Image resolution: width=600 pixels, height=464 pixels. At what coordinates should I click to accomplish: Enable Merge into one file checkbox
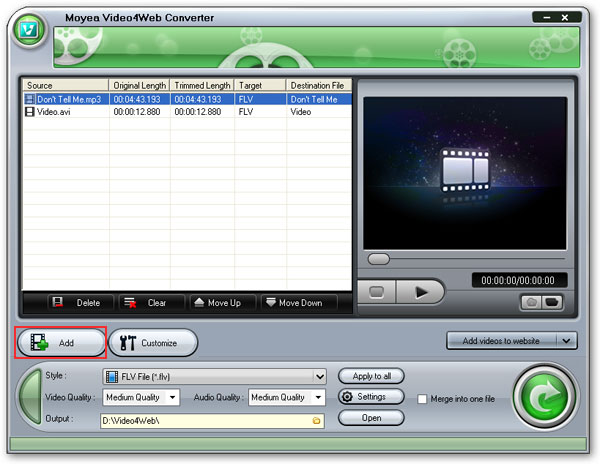tap(422, 399)
